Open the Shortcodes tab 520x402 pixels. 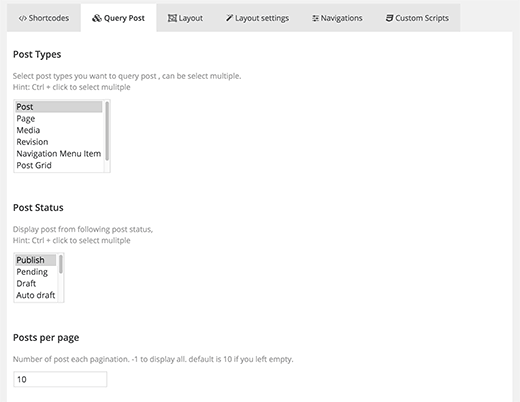point(44,18)
